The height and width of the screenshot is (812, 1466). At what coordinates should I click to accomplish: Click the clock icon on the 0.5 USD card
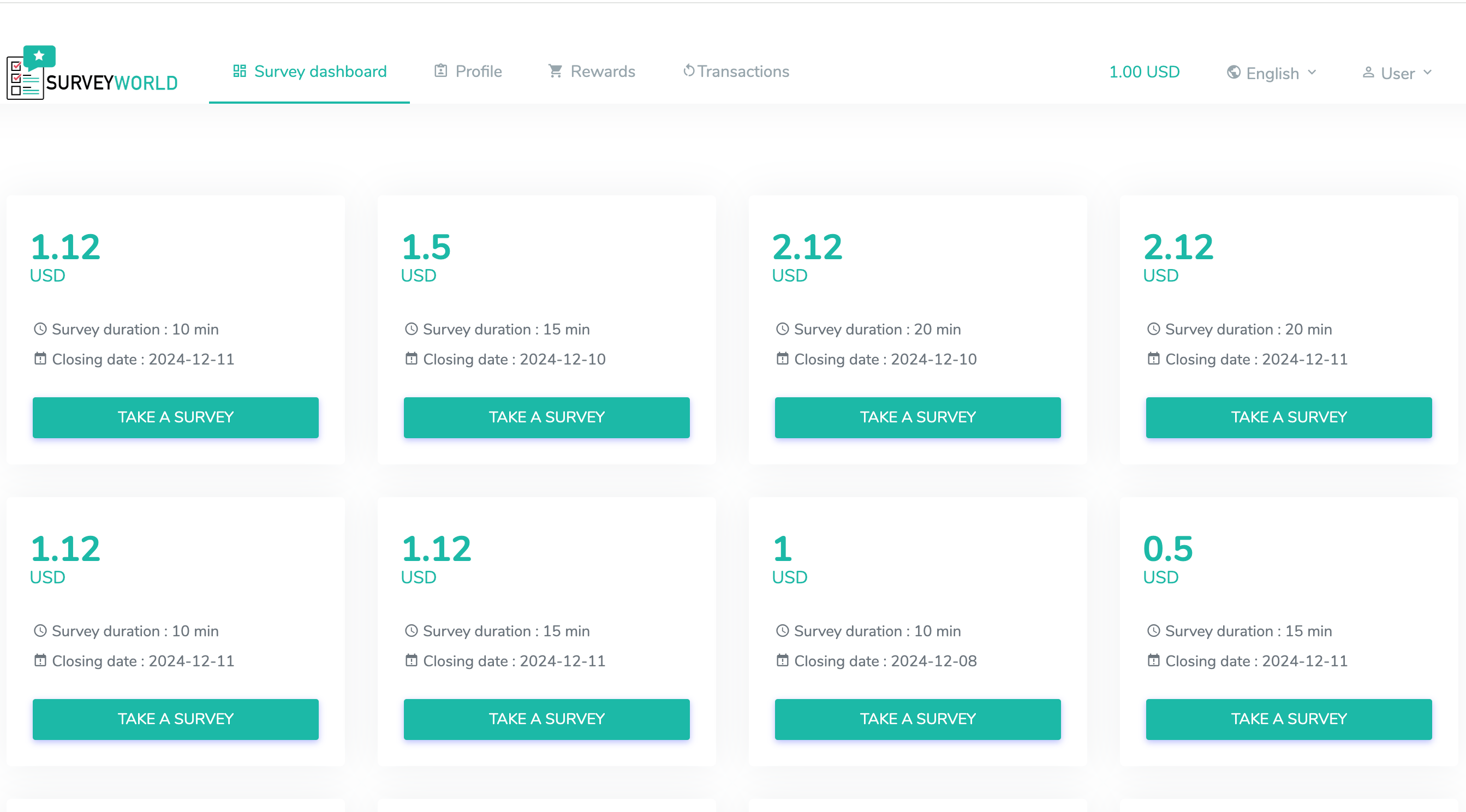pyautogui.click(x=1154, y=630)
